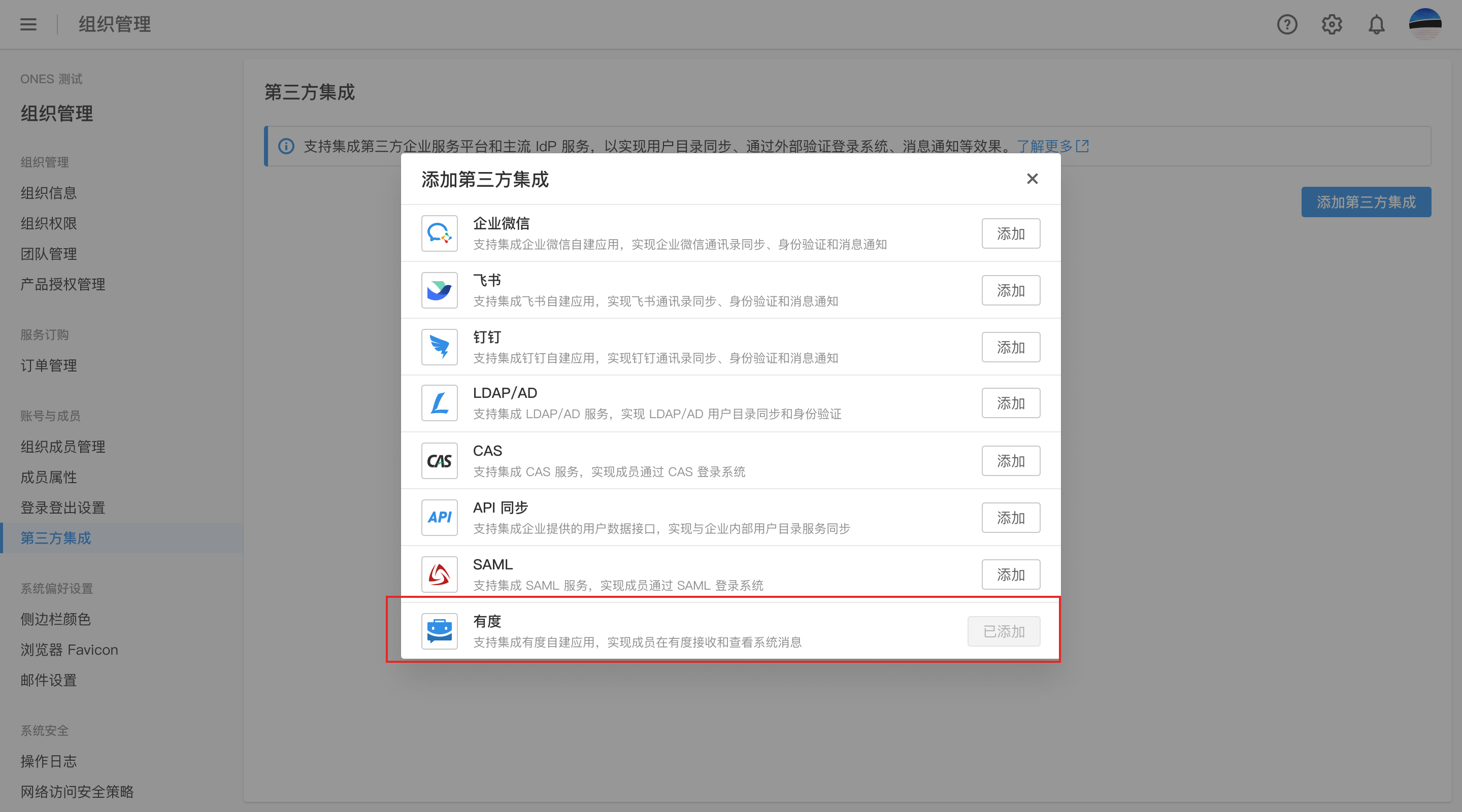The height and width of the screenshot is (812, 1462).
Task: Open 产品授权管理 sidebar item
Action: coord(63,284)
